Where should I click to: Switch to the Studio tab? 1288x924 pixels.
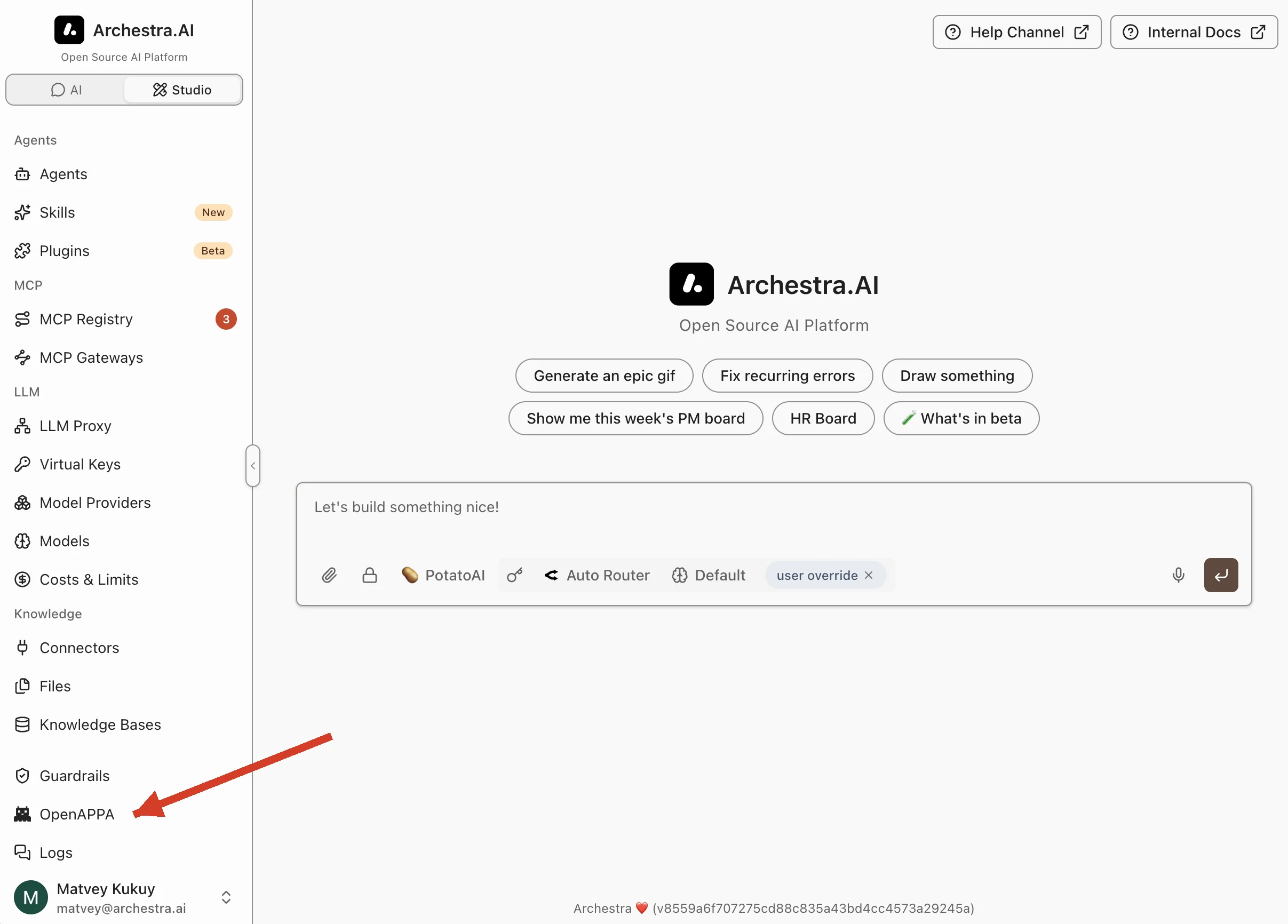(182, 90)
